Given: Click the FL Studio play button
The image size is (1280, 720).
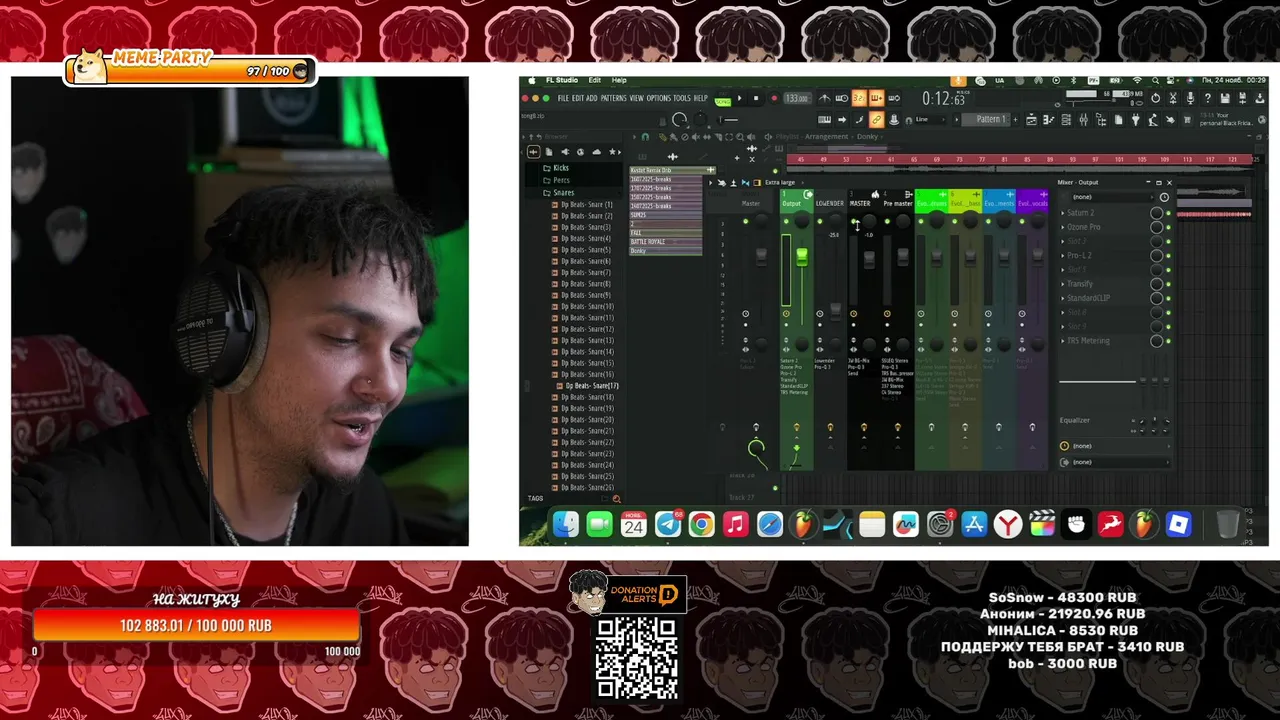Looking at the screenshot, I should [x=740, y=98].
